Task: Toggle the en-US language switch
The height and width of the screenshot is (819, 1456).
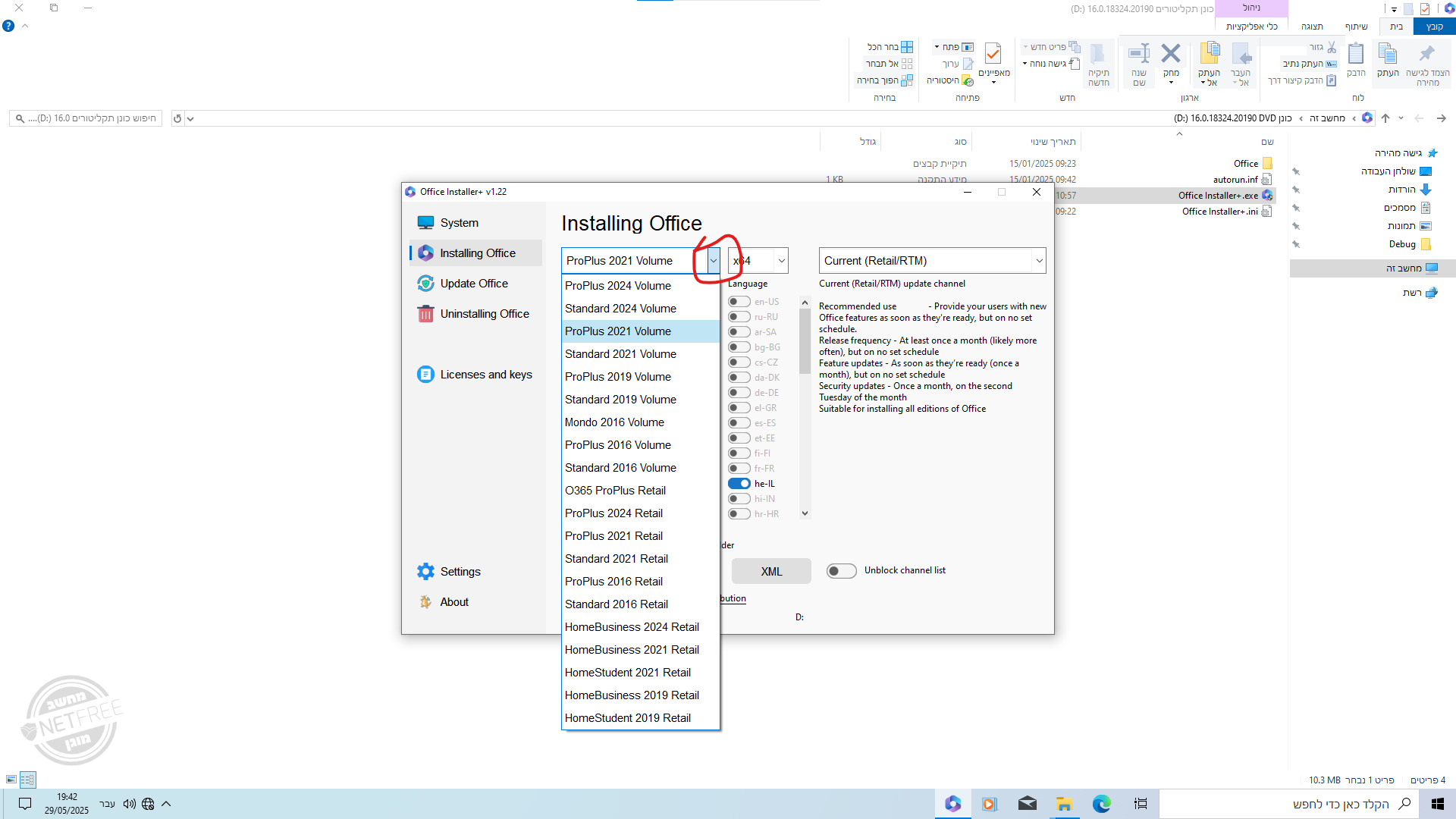Action: point(739,302)
